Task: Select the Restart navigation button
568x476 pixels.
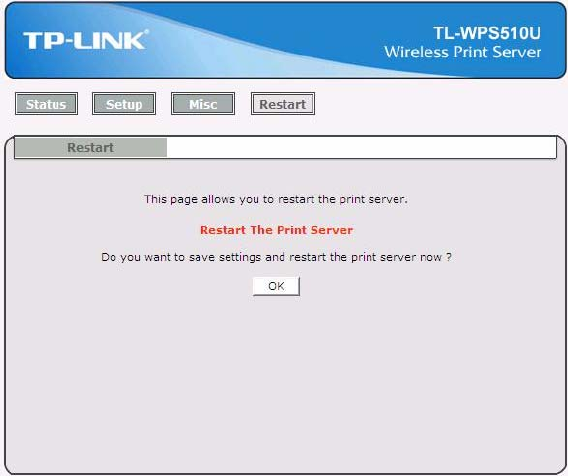Action: 283,104
